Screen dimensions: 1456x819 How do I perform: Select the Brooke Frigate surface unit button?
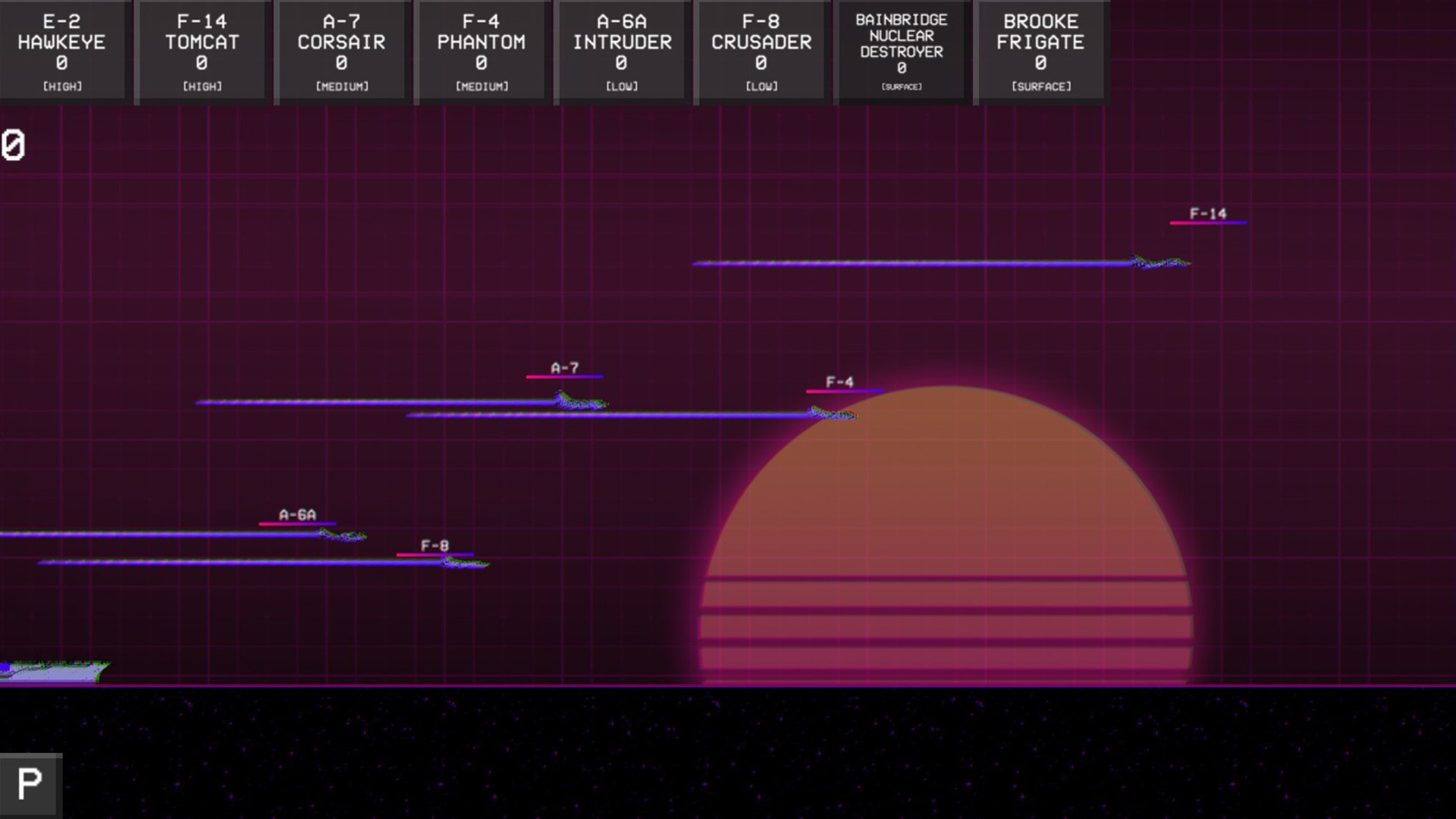click(x=1040, y=52)
